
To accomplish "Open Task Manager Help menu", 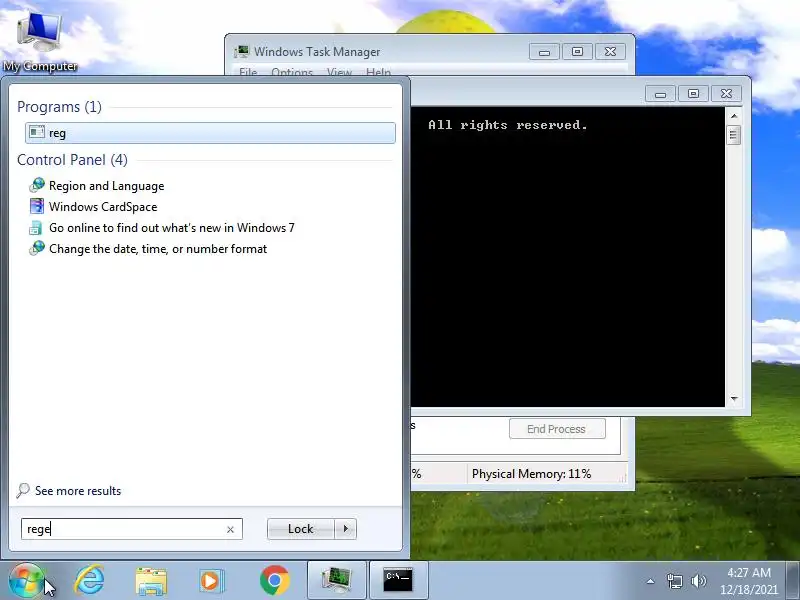I will click(x=378, y=72).
